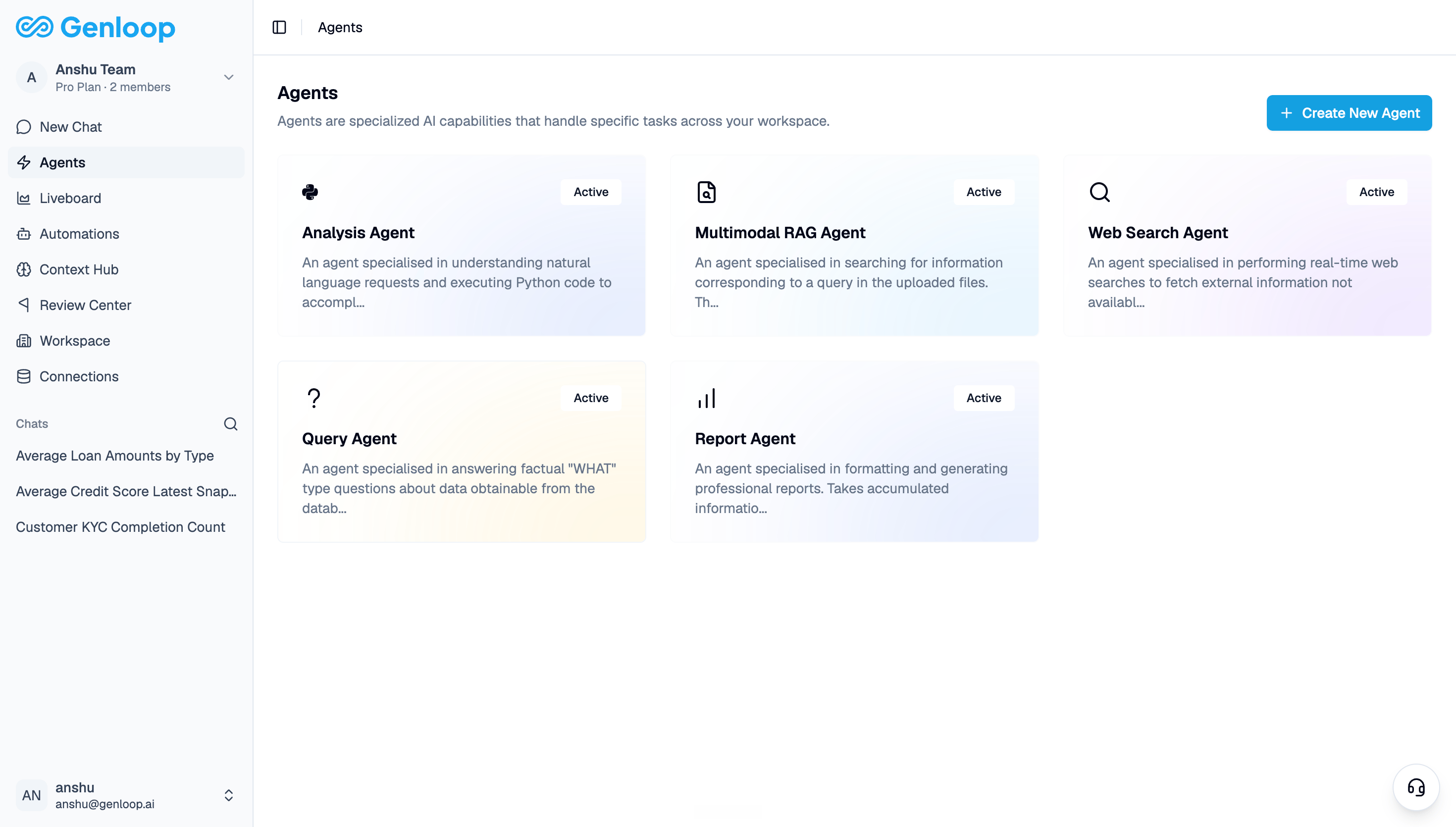The image size is (1456, 827).
Task: Click the bar chart icon on Report Agent
Action: 706,398
